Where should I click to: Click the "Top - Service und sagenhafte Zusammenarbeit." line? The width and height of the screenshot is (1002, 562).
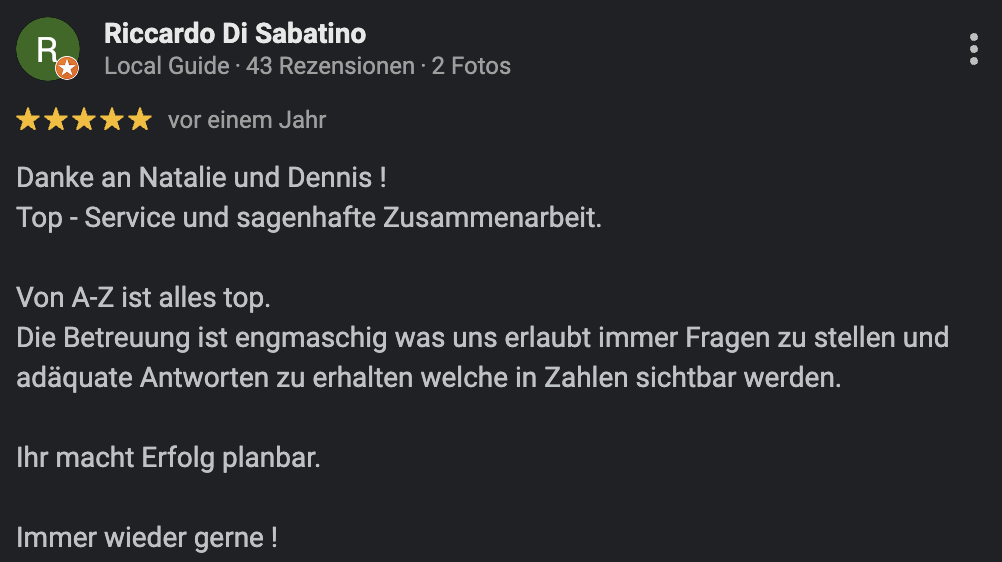click(x=309, y=218)
